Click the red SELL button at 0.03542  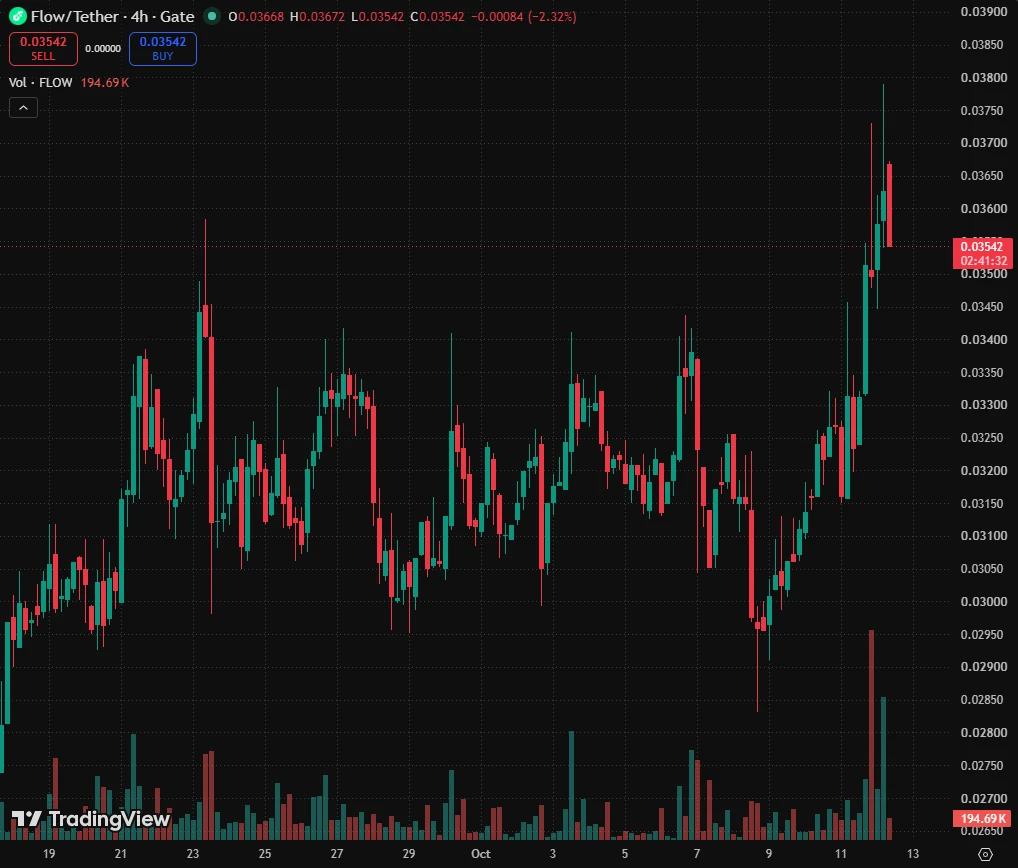(x=43, y=49)
